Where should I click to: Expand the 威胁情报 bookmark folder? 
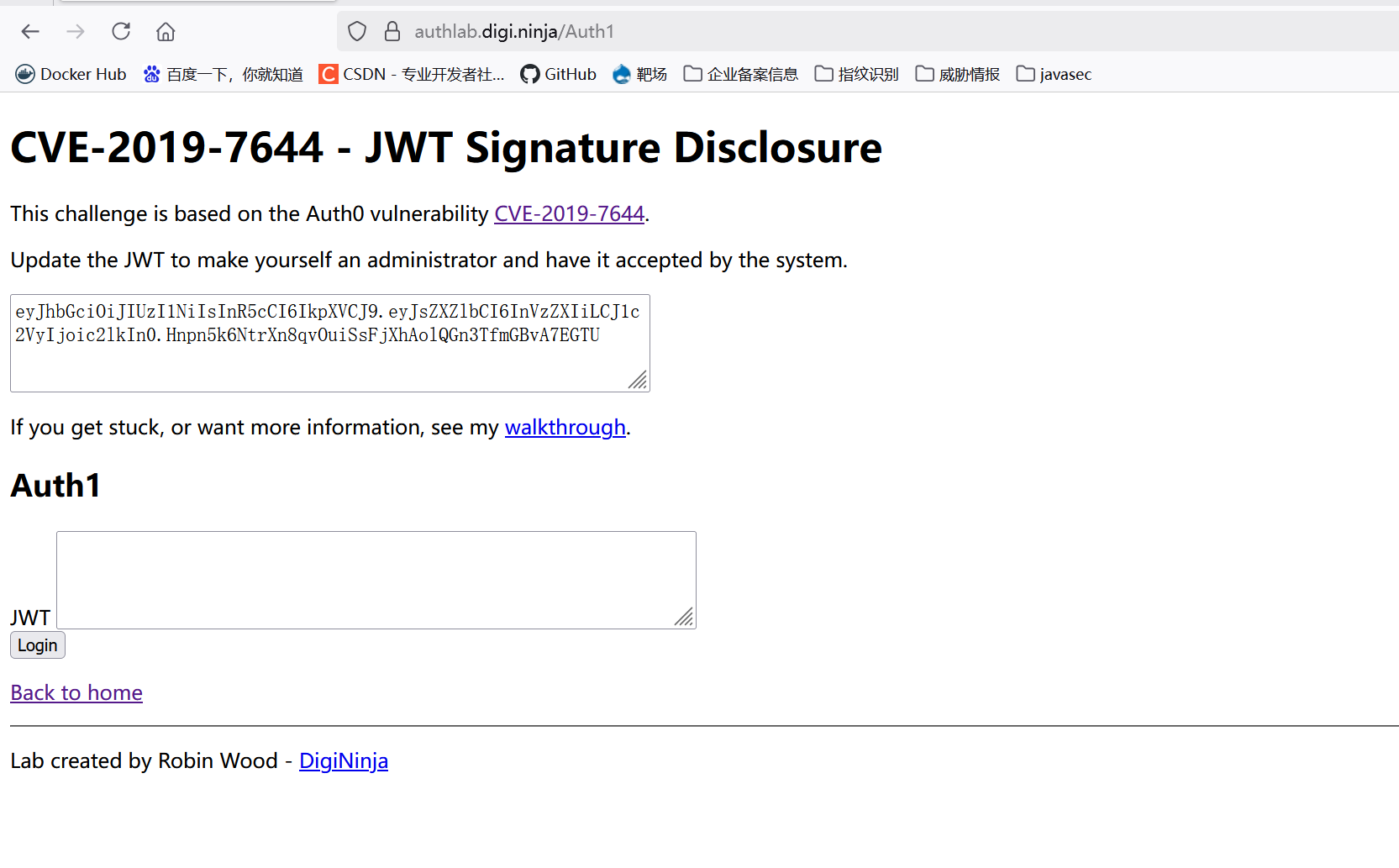(x=958, y=74)
